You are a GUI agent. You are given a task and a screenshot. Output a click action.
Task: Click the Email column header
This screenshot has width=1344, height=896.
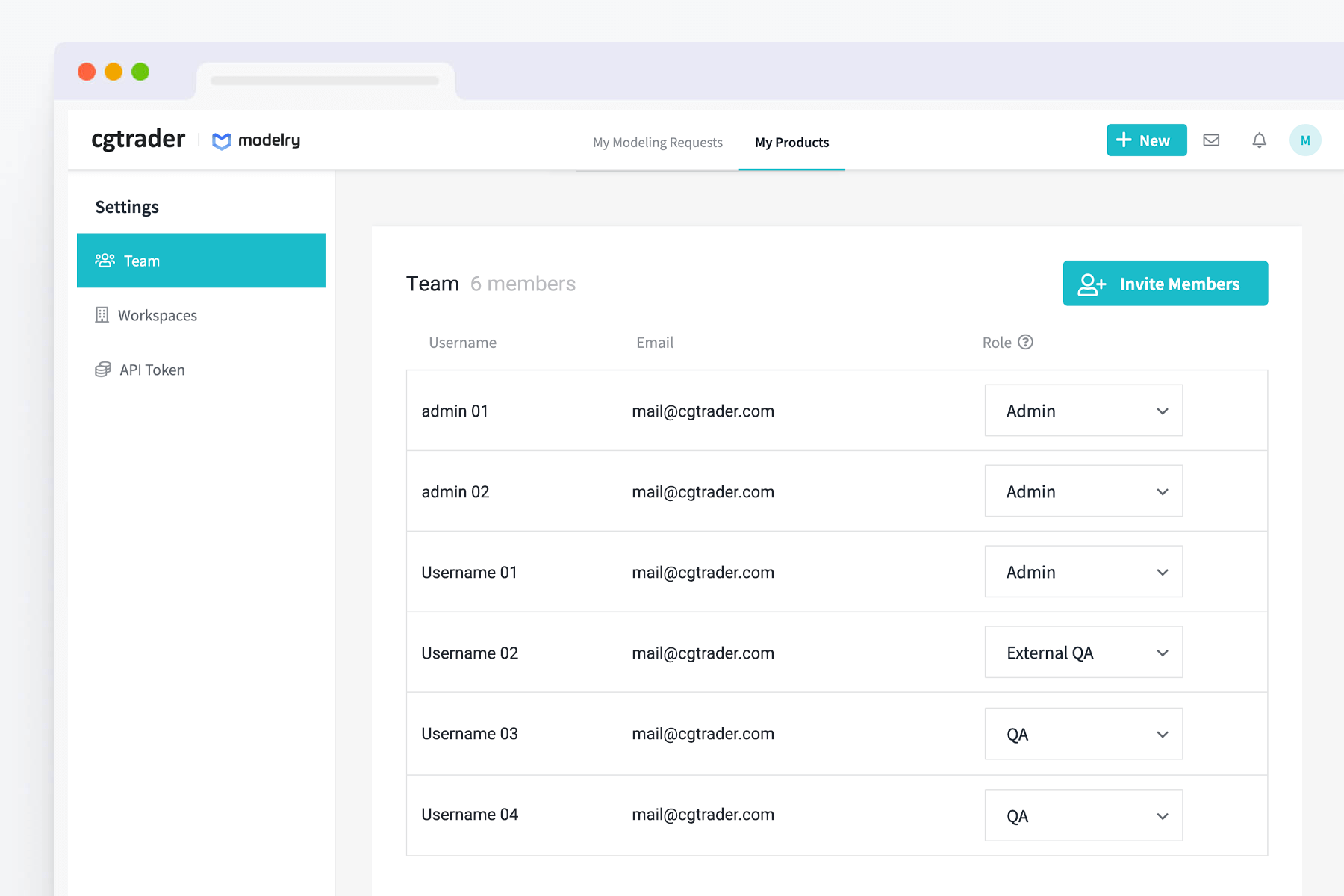point(655,343)
